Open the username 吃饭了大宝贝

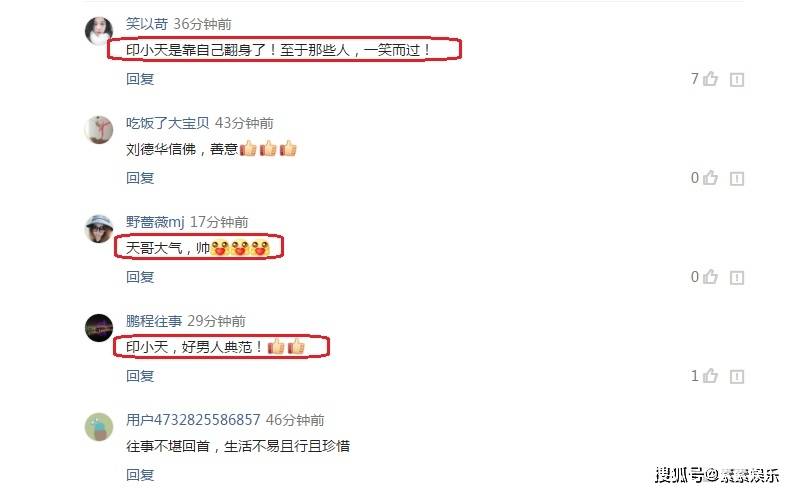point(168,123)
